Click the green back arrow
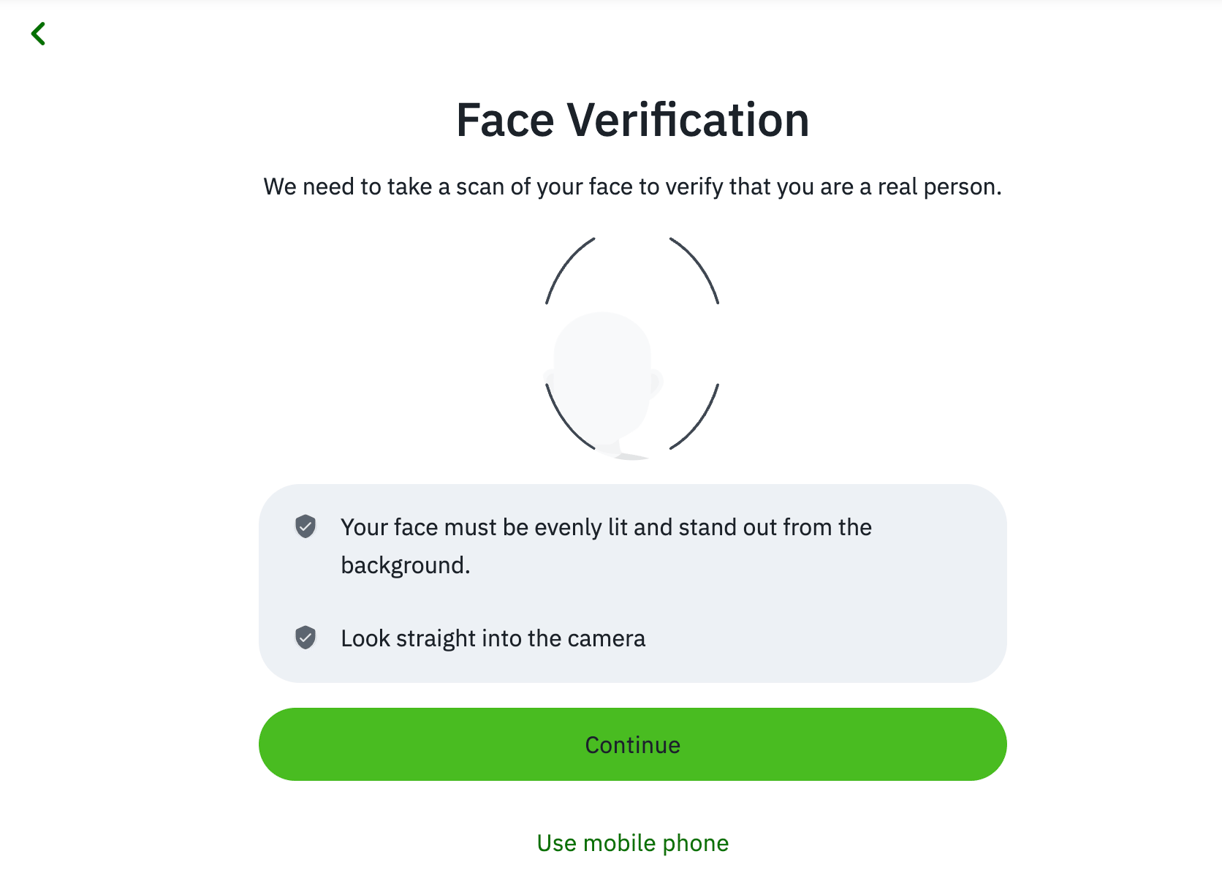 [38, 33]
